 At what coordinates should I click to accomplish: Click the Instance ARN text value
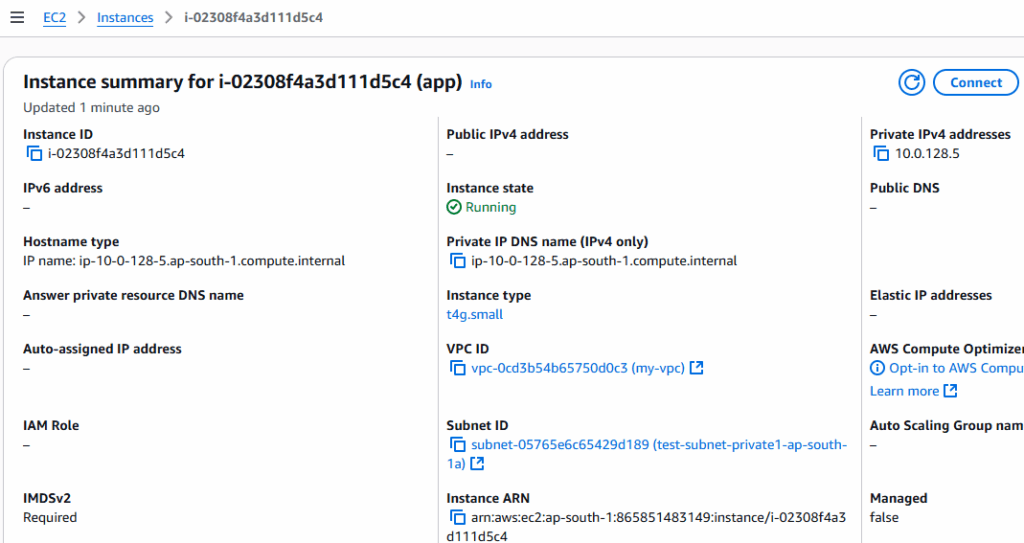pos(647,527)
